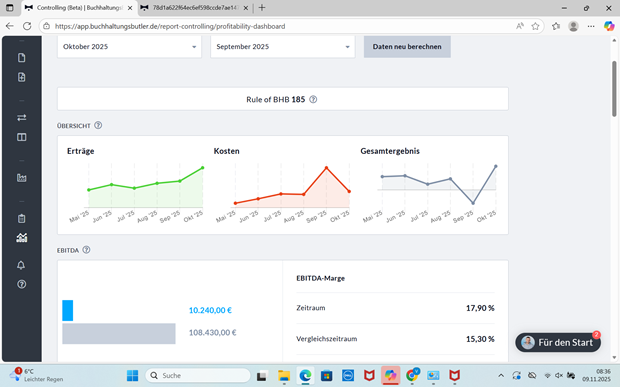Open browser profile icon

[573, 26]
